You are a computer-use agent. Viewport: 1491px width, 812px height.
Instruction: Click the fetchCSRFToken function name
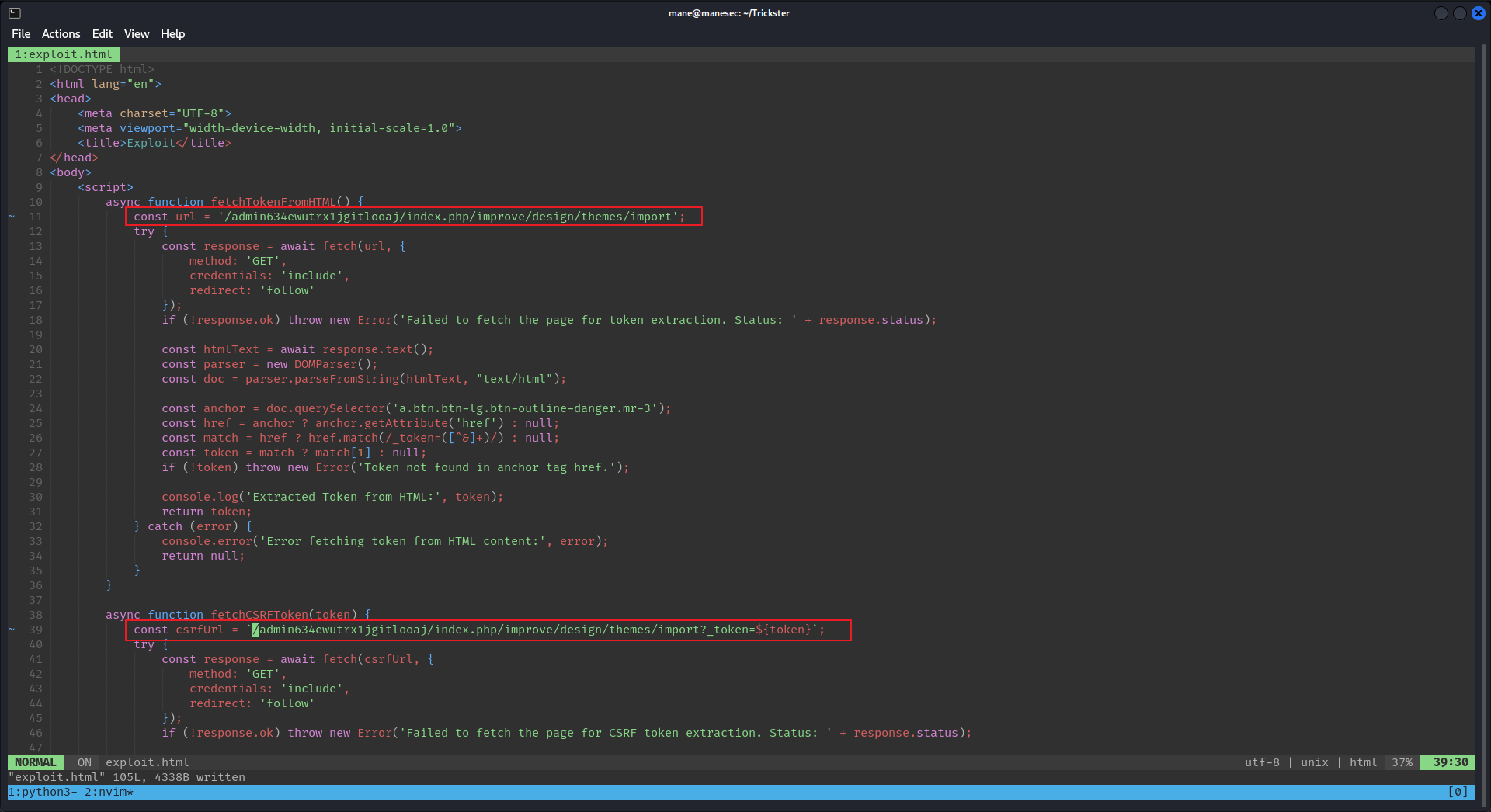(259, 615)
